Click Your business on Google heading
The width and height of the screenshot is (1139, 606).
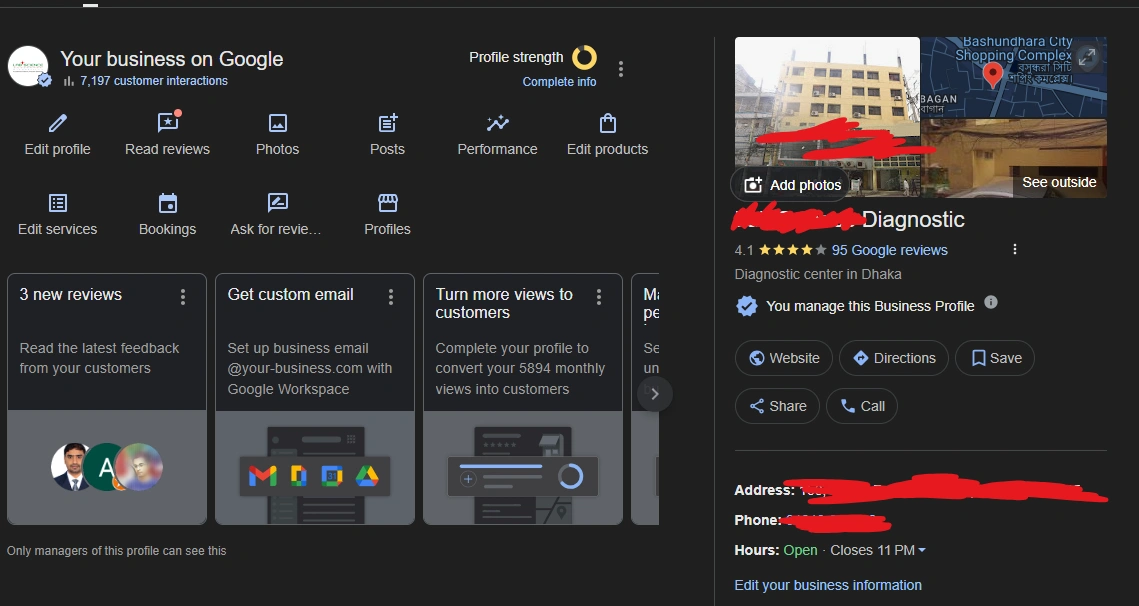171,59
